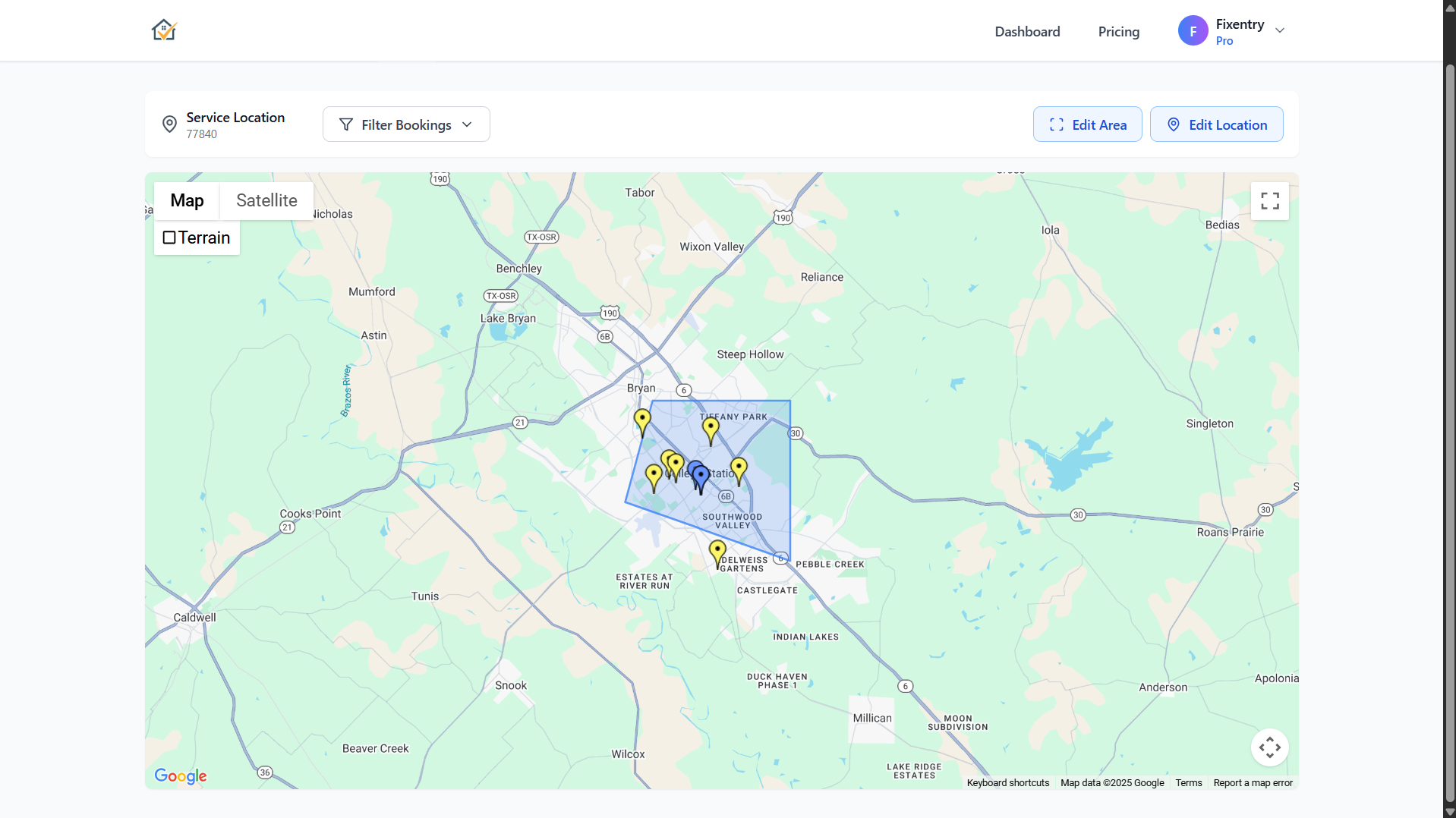Click the house logo icon
Viewport: 1456px width, 818px height.
[x=164, y=30]
